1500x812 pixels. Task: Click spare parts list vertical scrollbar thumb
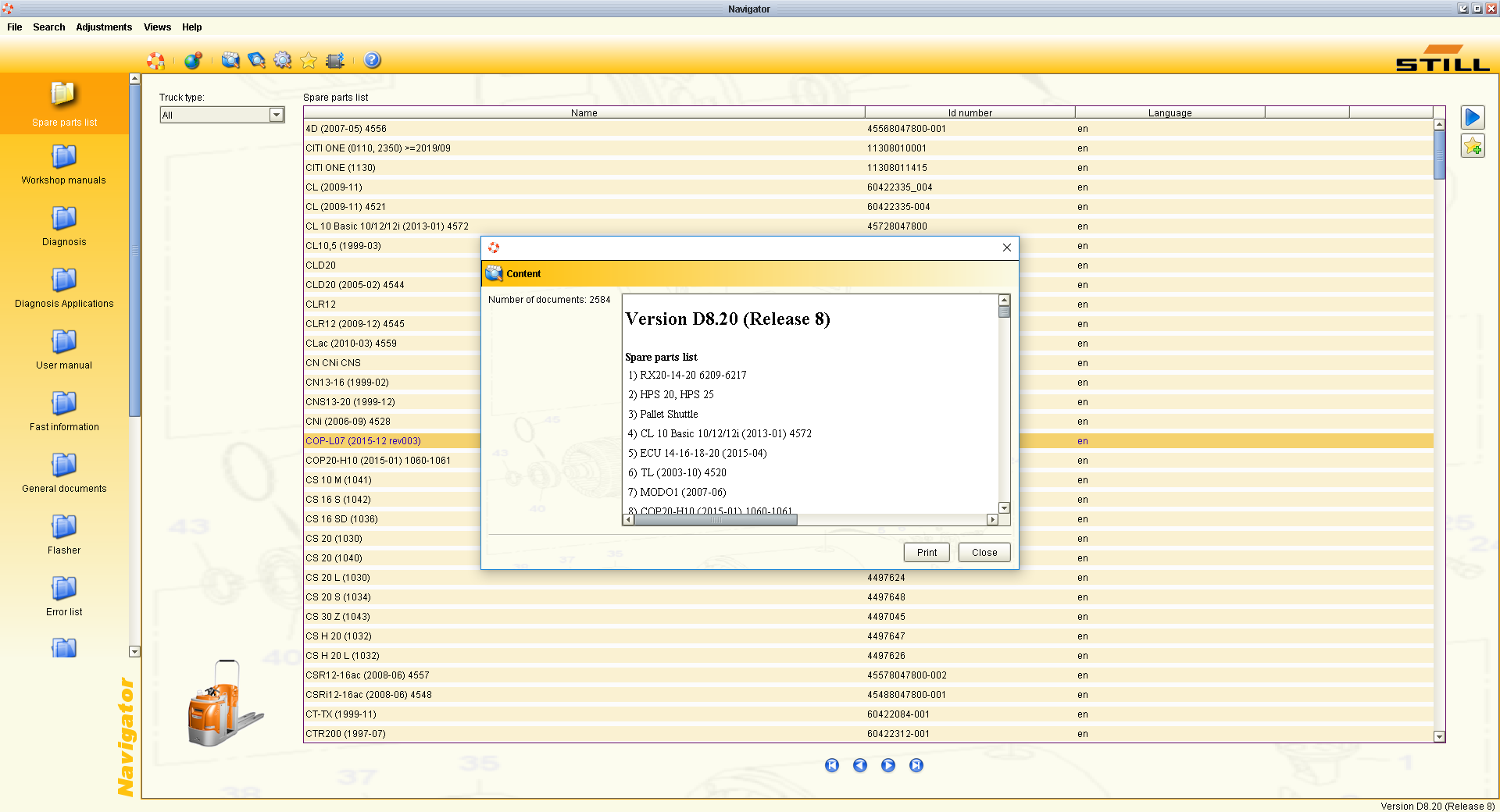point(1439,155)
